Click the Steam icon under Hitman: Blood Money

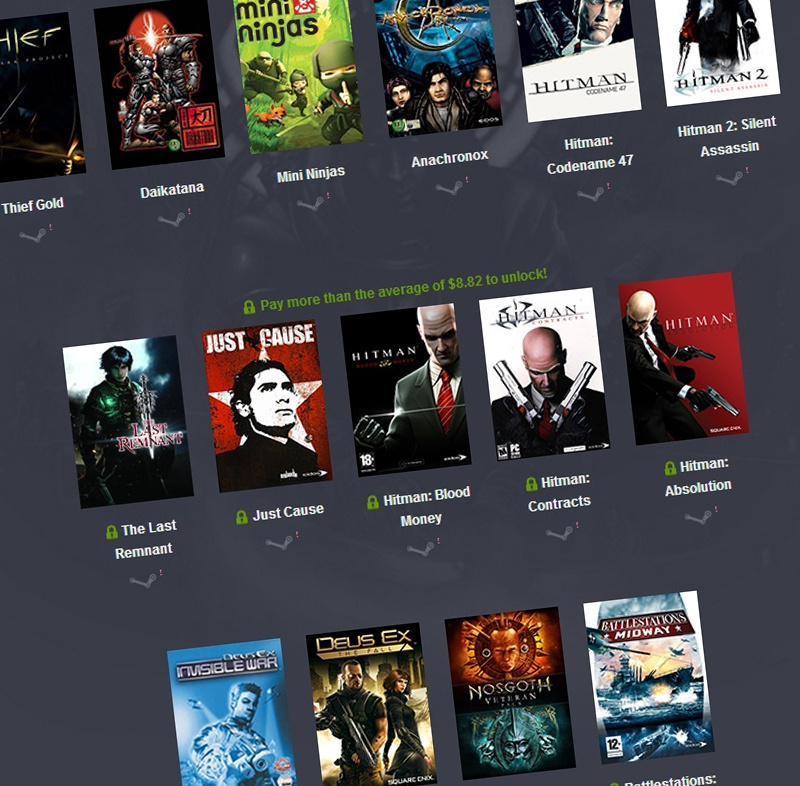(421, 548)
